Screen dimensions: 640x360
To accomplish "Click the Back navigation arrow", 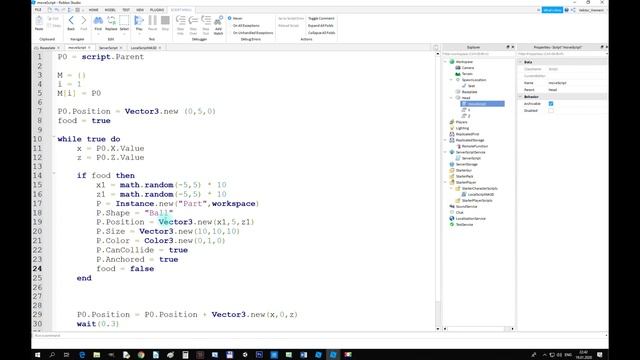I will [x=71, y=20].
